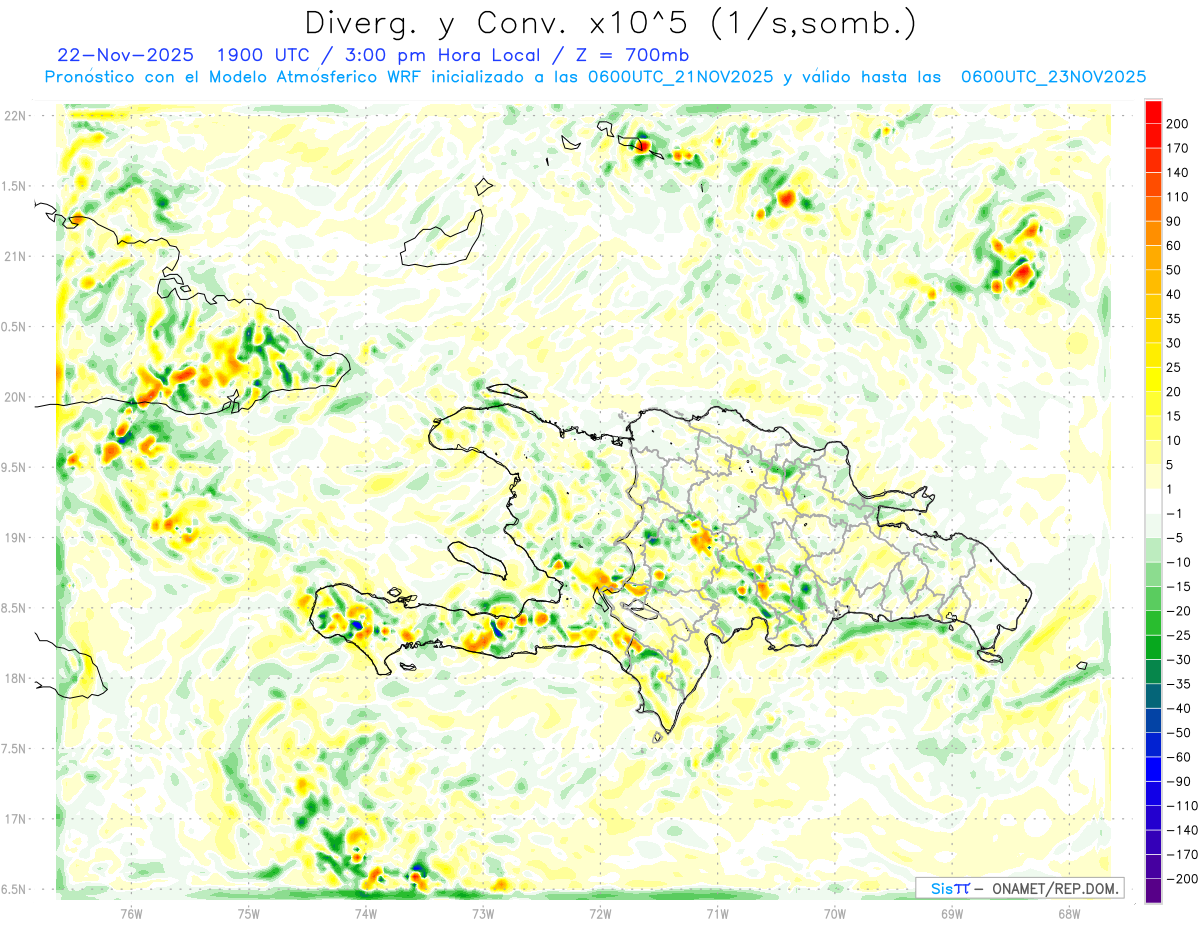
Task: Select the valid-until time "0600UTC_23NOV2025"
Action: pos(1053,77)
